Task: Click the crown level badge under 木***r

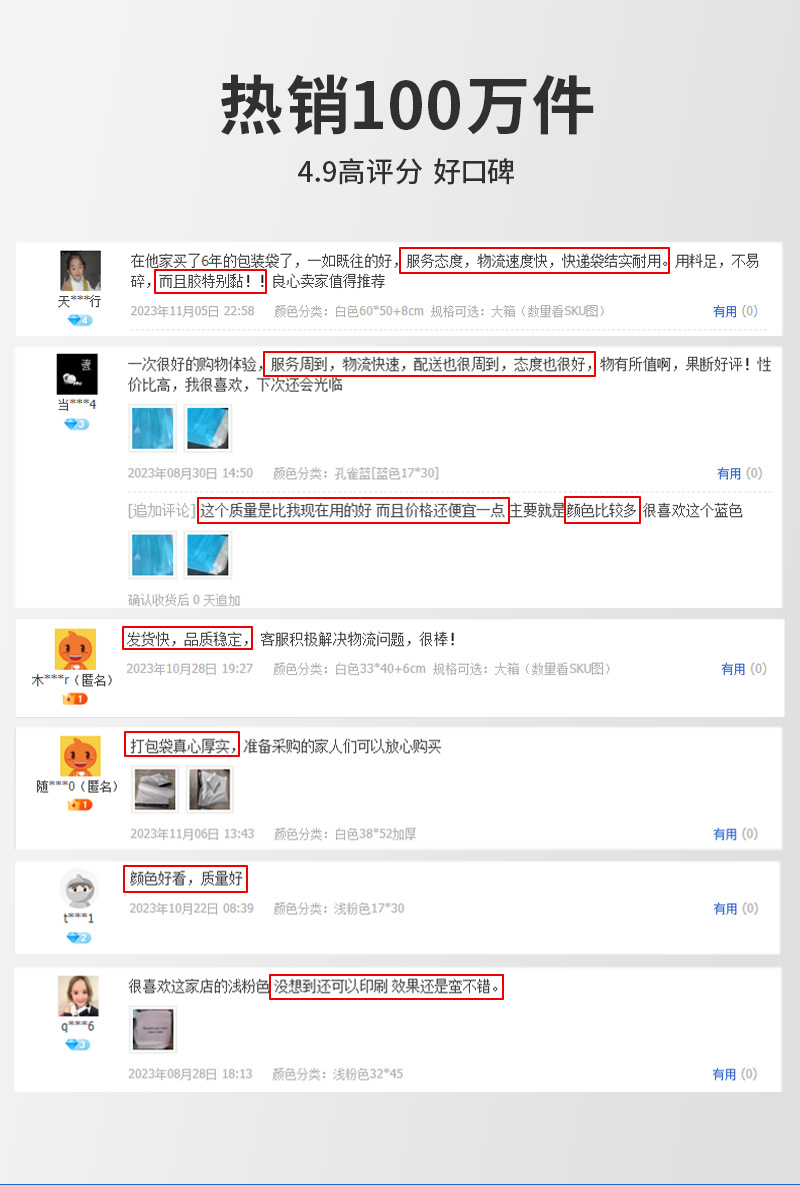Action: click(x=75, y=699)
